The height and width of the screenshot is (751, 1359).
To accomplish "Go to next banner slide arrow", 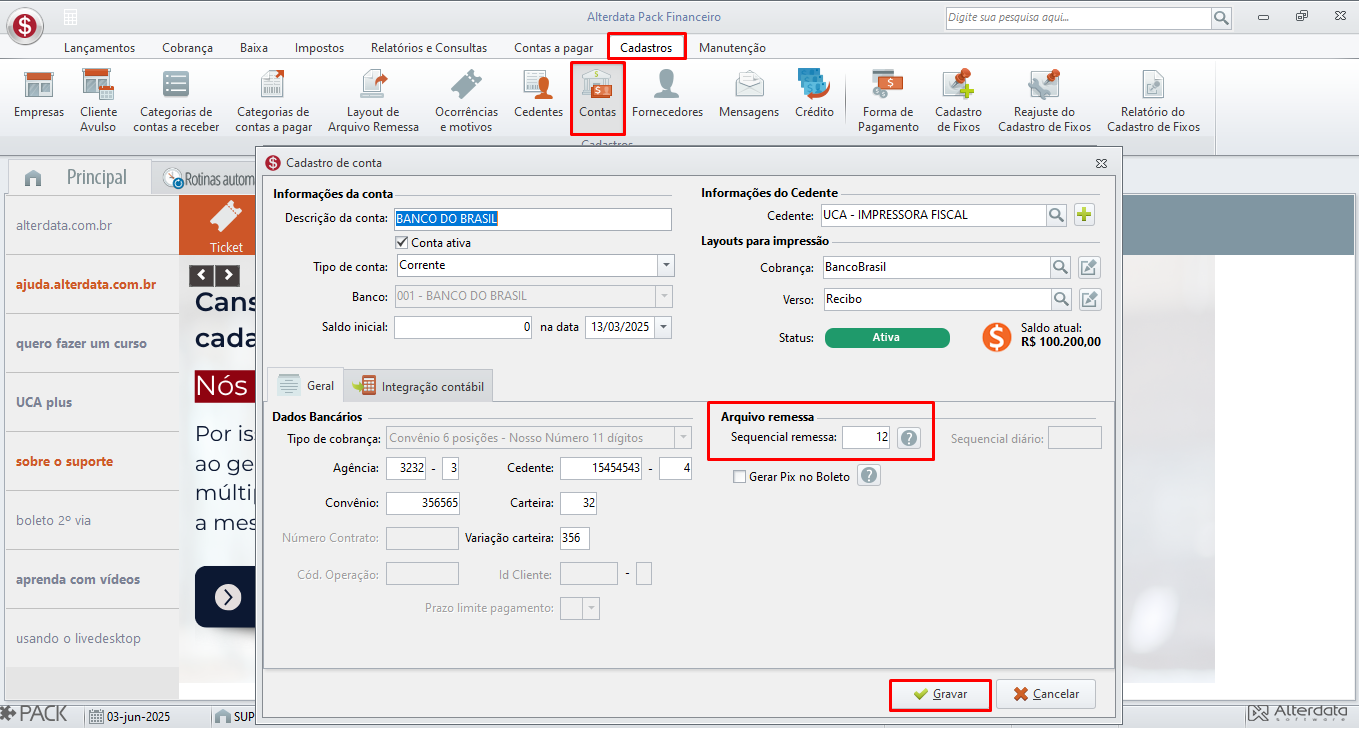I will 228,275.
